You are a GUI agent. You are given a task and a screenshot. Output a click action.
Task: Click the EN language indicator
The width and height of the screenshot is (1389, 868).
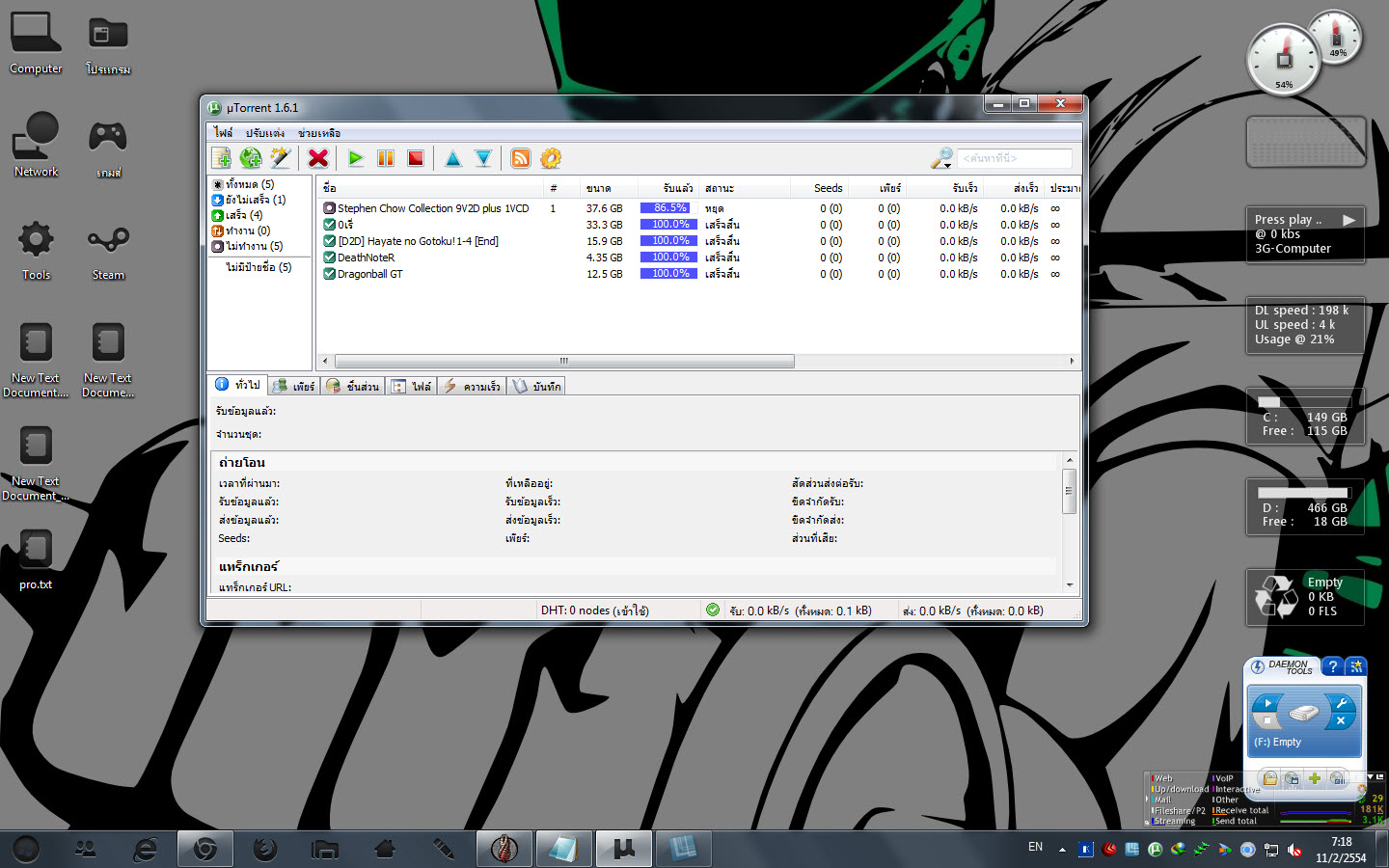pos(1035,847)
